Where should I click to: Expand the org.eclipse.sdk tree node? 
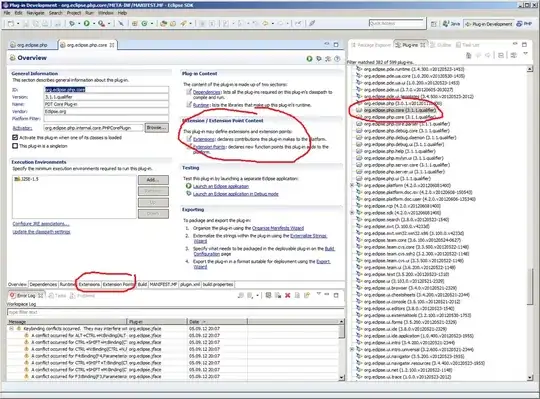pyautogui.click(x=352, y=213)
